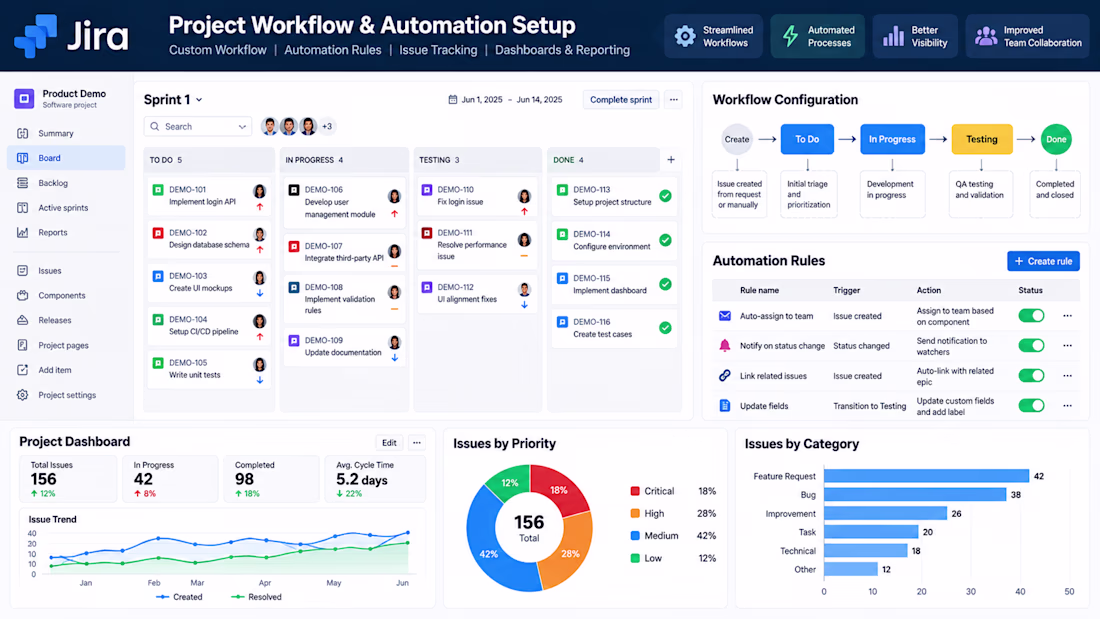Toggle the Link related issues rule switch
The width and height of the screenshot is (1100, 619).
pyautogui.click(x=1031, y=375)
